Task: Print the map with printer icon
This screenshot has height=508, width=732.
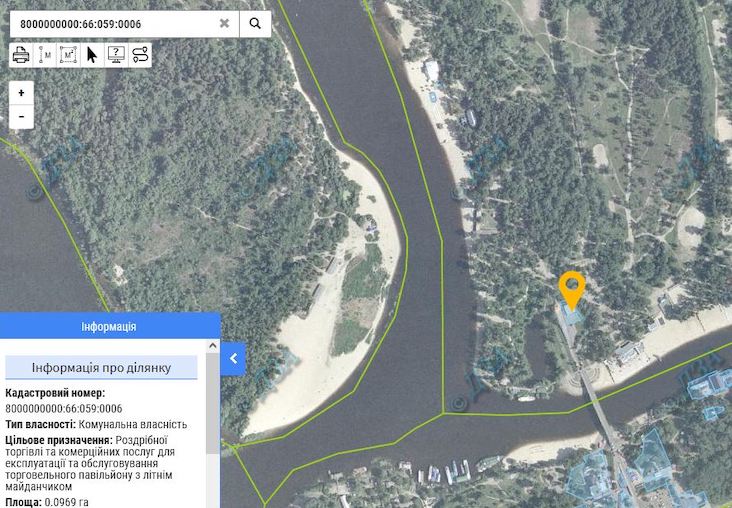Action: [20, 54]
